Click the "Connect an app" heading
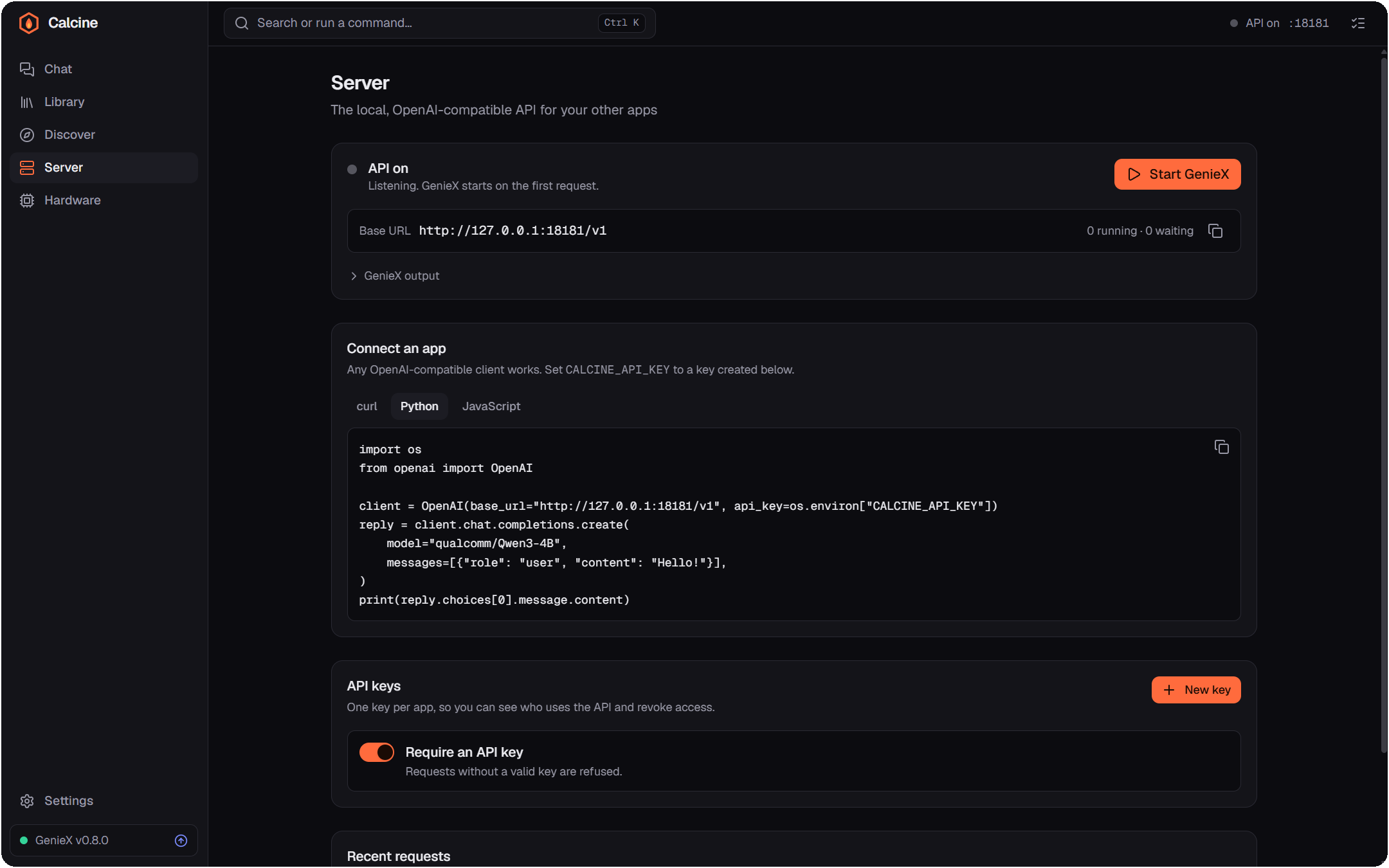Viewport: 1389px width, 868px height. click(396, 348)
